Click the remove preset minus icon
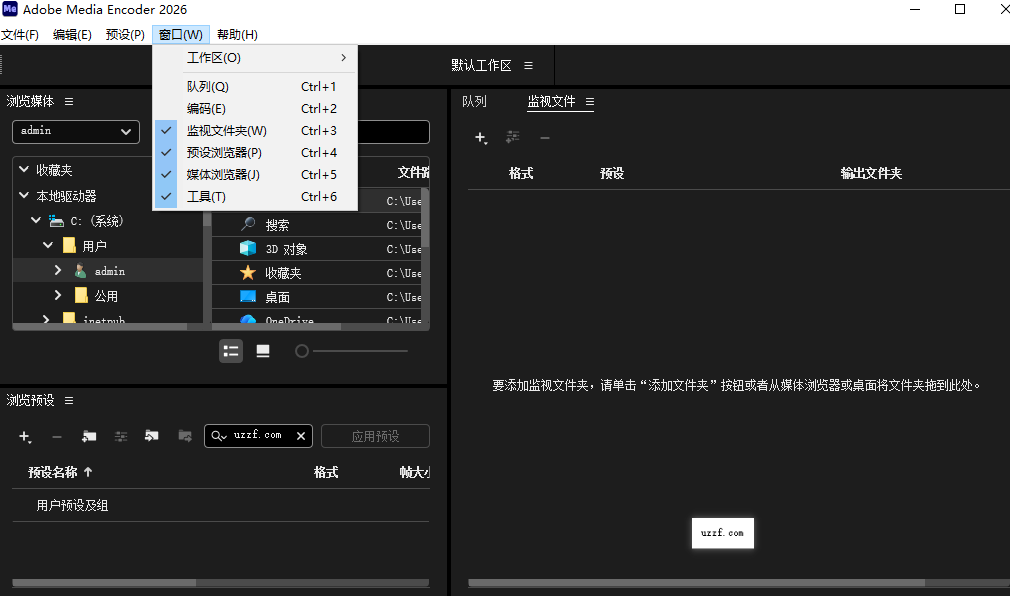 [x=58, y=436]
